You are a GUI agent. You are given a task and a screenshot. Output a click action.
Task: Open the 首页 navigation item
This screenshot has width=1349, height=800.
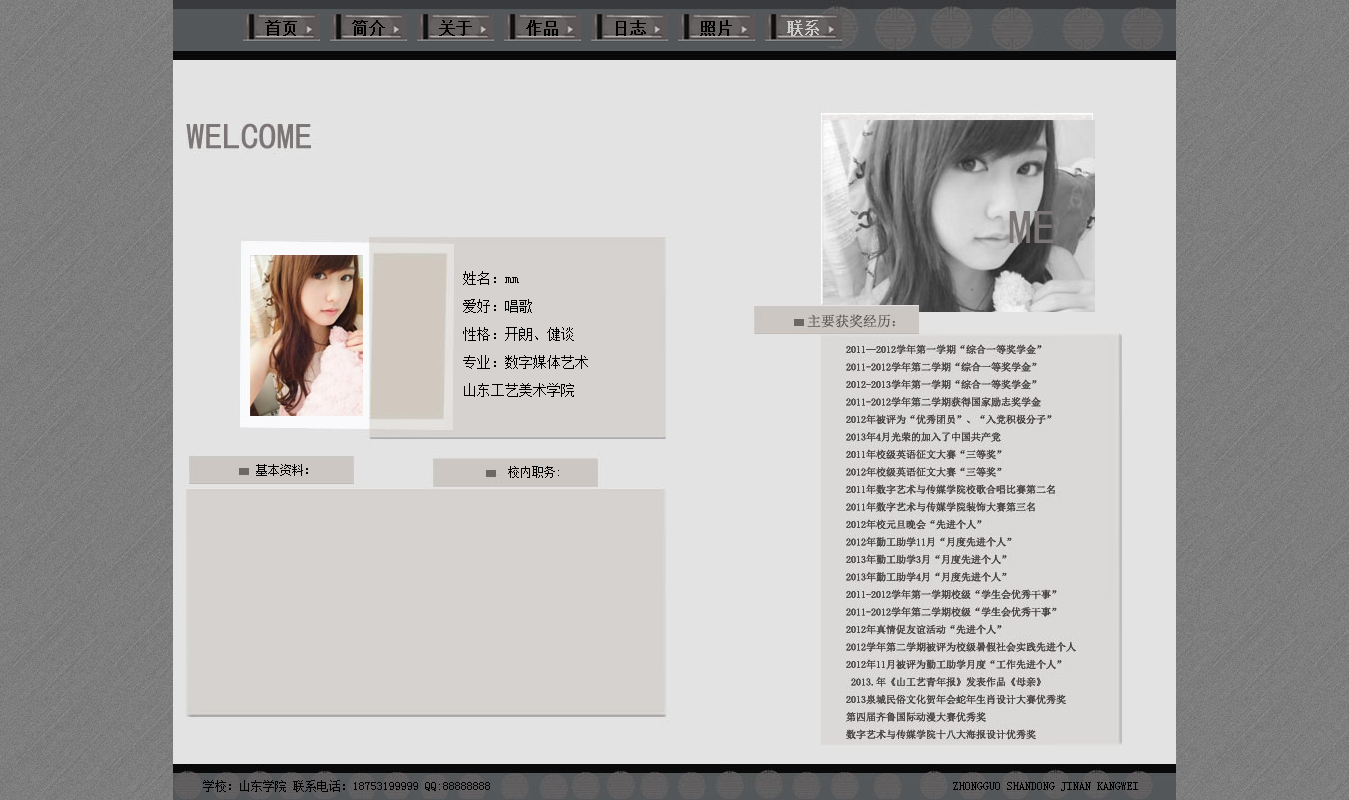pos(281,28)
